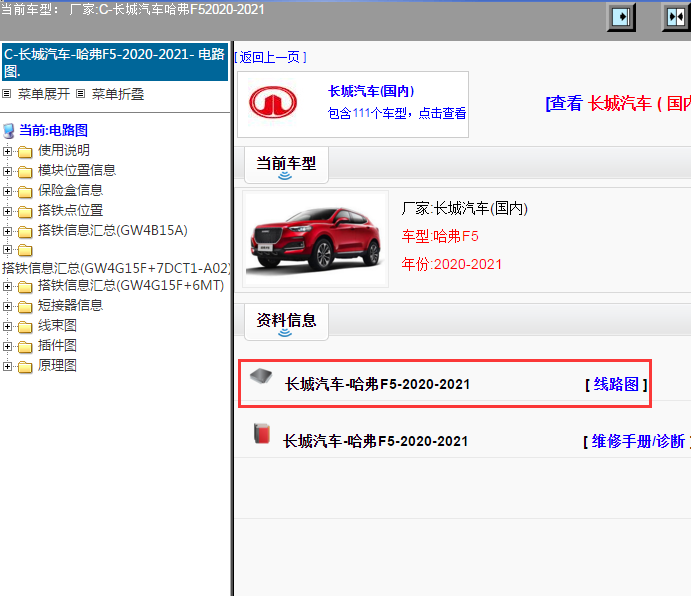Image resolution: width=691 pixels, height=596 pixels.
Task: Click the folder icon beside 线束图
Action: pyautogui.click(x=25, y=327)
